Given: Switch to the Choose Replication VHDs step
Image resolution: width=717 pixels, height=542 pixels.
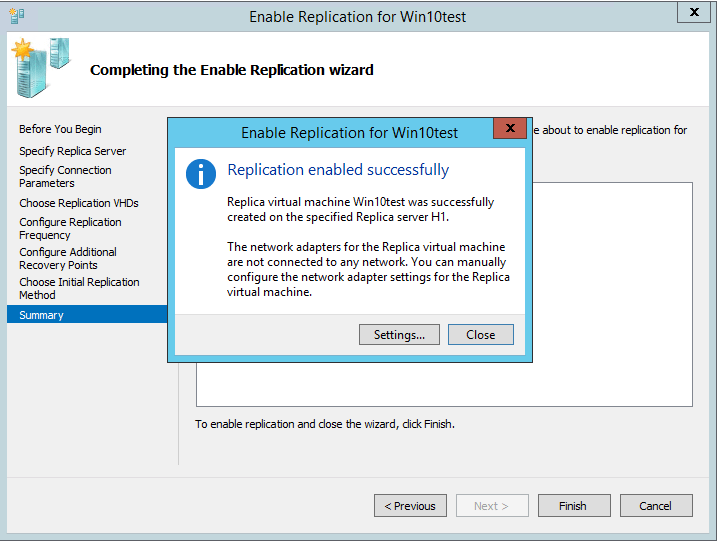Looking at the screenshot, I should point(79,203).
